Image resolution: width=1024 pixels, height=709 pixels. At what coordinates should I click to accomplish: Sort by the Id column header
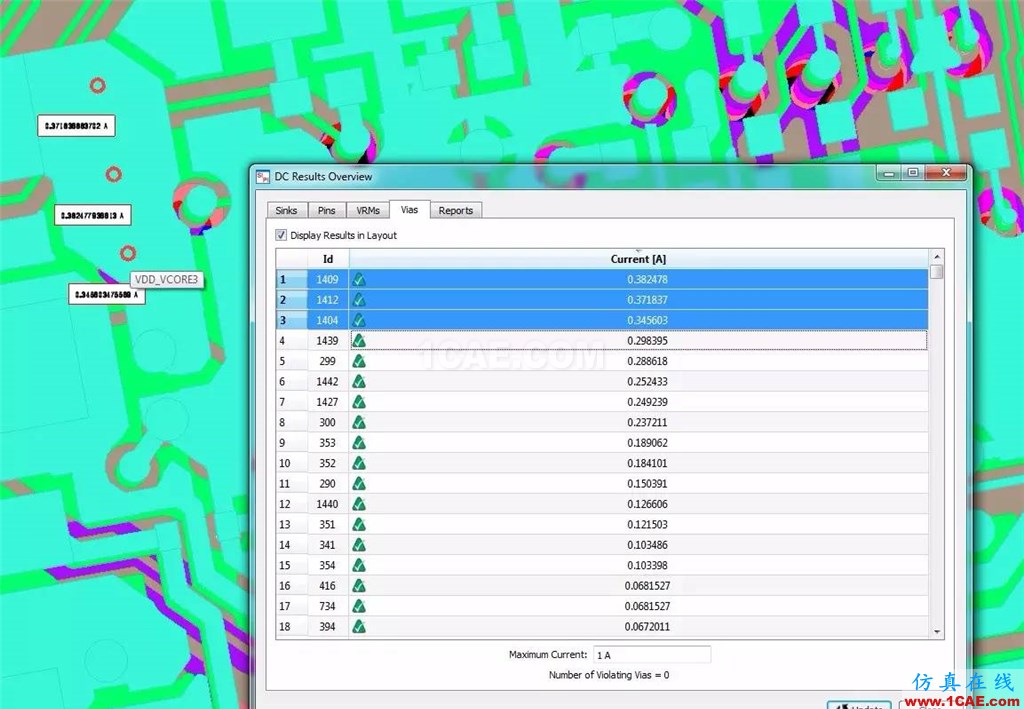tap(328, 259)
